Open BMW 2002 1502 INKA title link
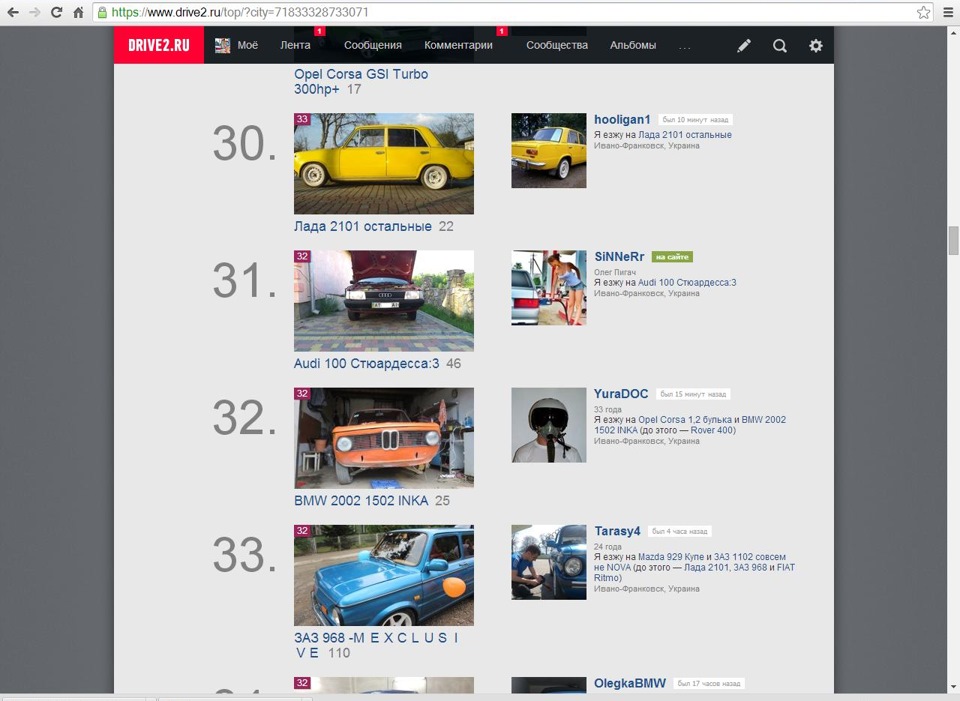Viewport: 960px width, 701px height. [x=361, y=501]
